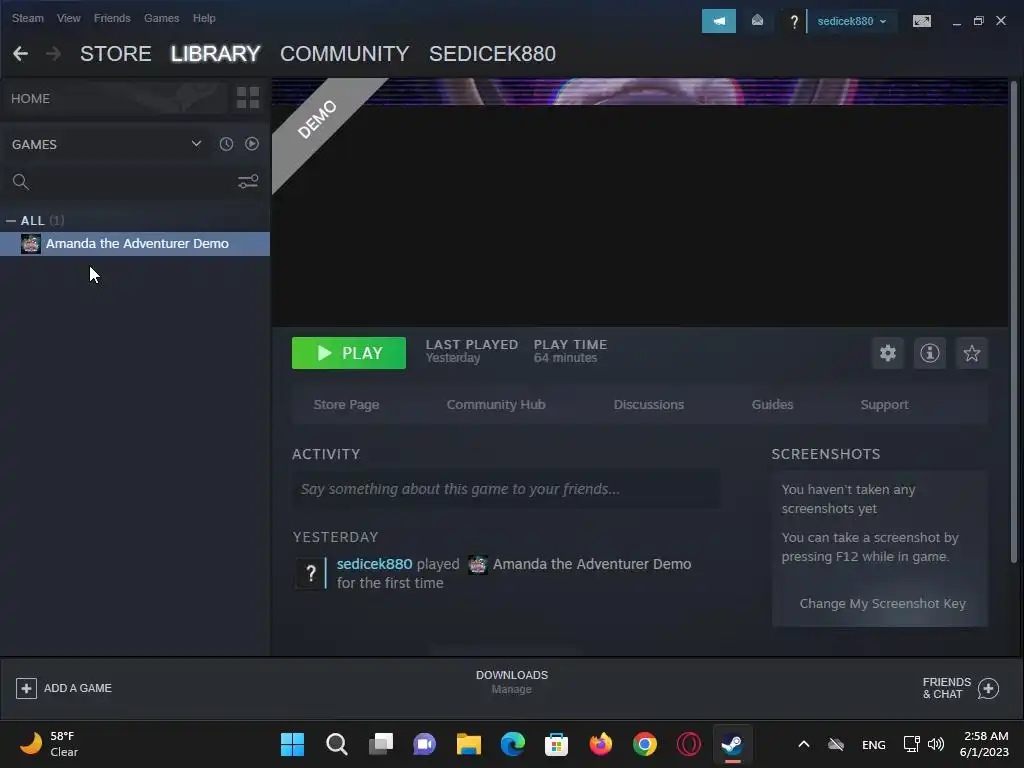
Task: Click the announcements megaphone icon
Action: [x=718, y=21]
